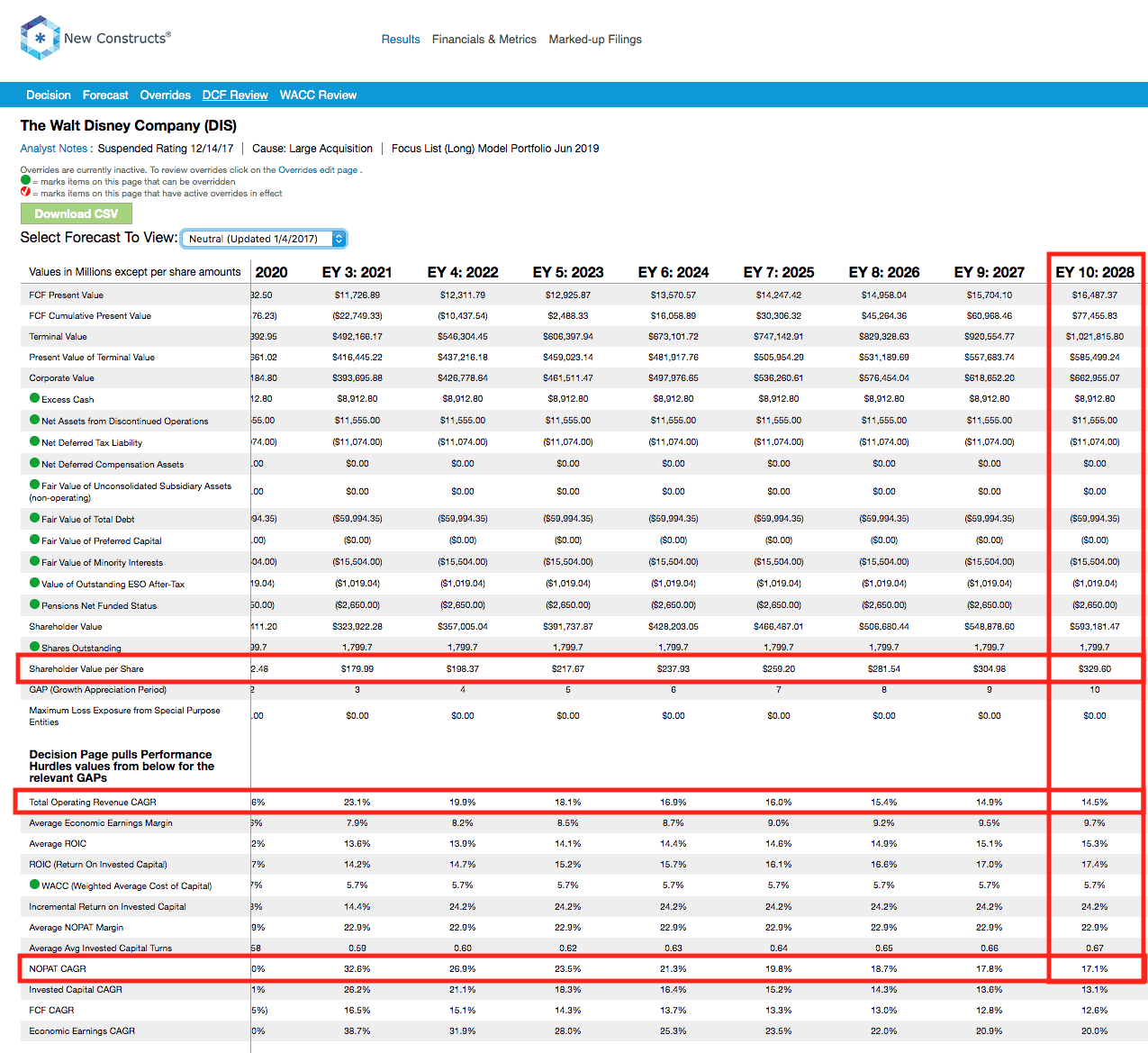The height and width of the screenshot is (1053, 1148).
Task: Click the NOPAT CAGR row label
Action: tap(58, 968)
